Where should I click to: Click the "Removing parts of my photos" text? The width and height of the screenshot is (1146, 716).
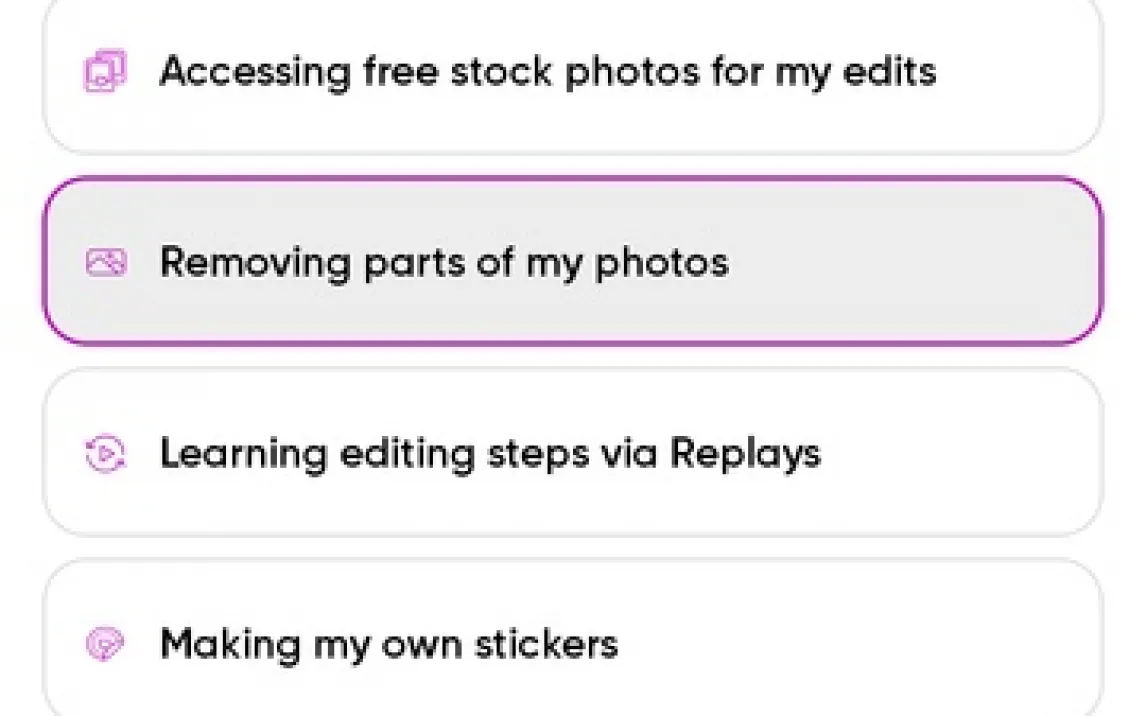coord(444,263)
